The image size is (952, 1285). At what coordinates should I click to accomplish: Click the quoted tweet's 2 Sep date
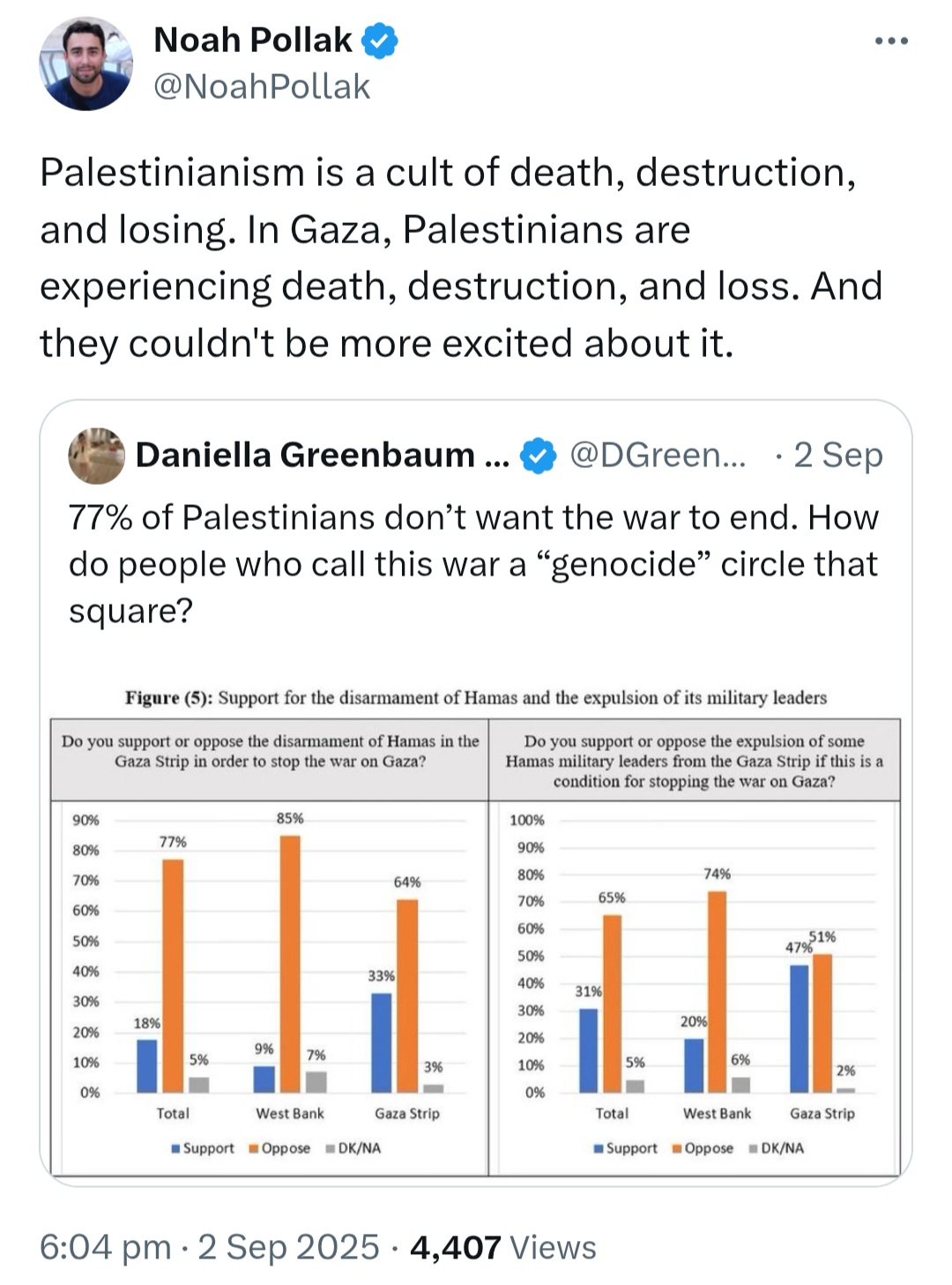click(837, 456)
